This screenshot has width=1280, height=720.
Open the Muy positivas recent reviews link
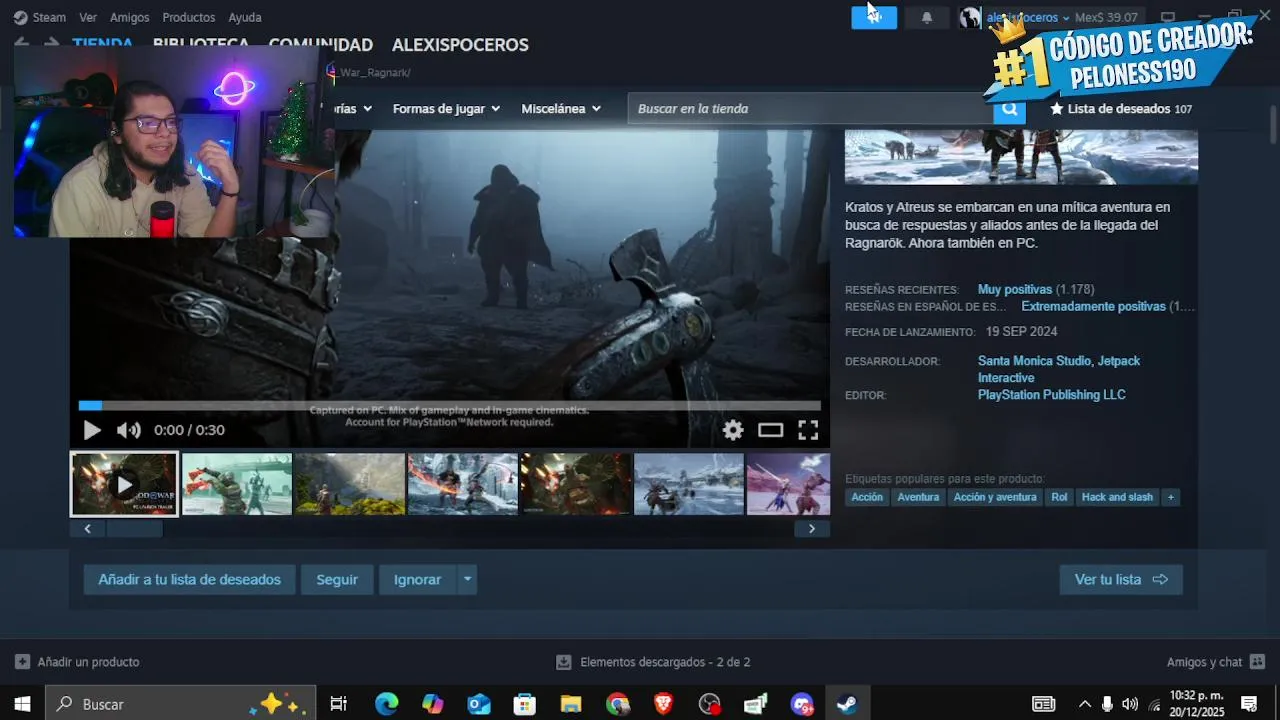(x=1015, y=289)
